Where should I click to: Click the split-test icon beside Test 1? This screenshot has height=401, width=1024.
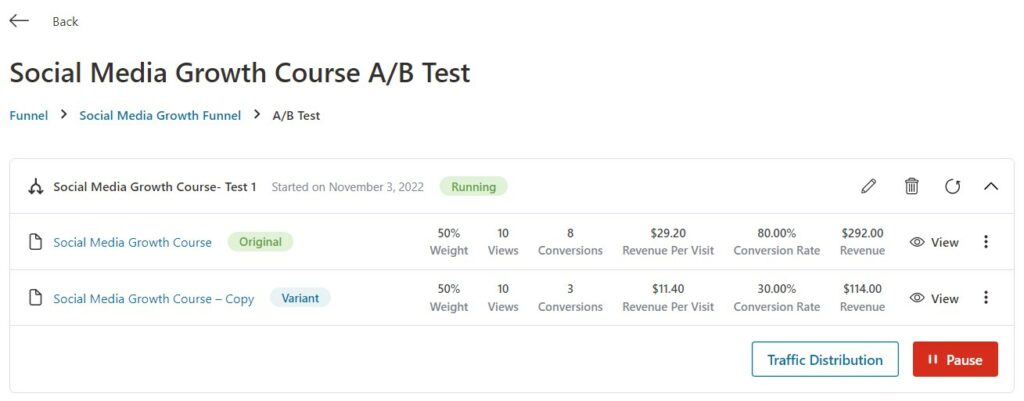pos(35,187)
